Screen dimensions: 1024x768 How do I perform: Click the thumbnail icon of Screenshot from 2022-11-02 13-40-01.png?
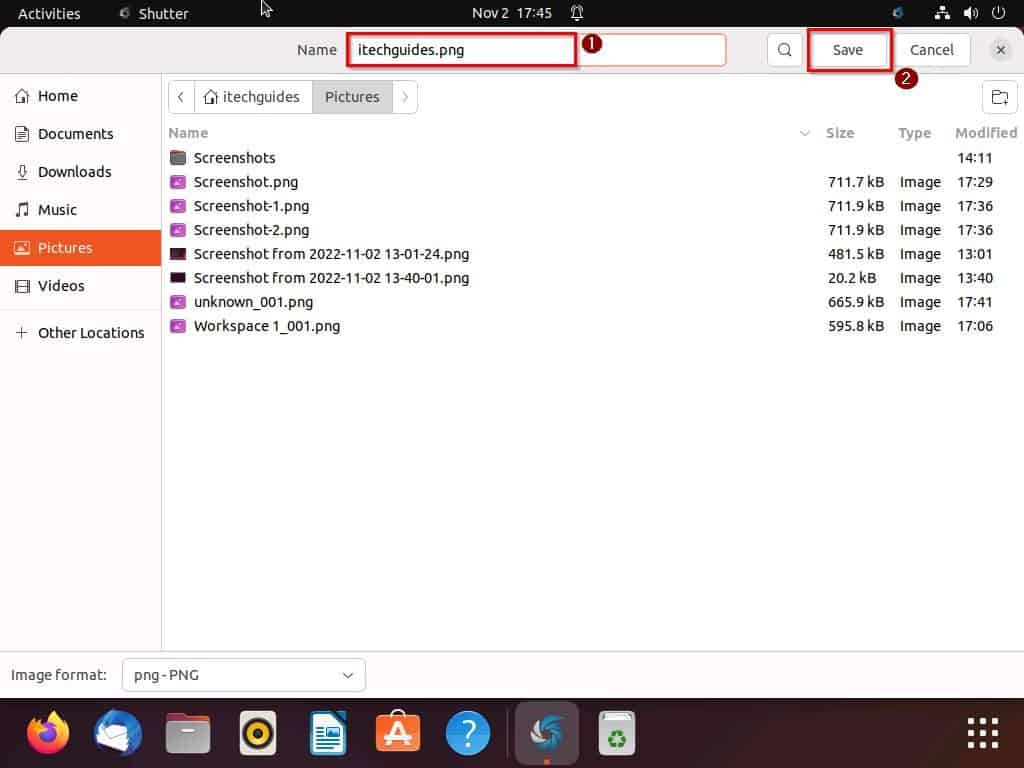coord(178,278)
